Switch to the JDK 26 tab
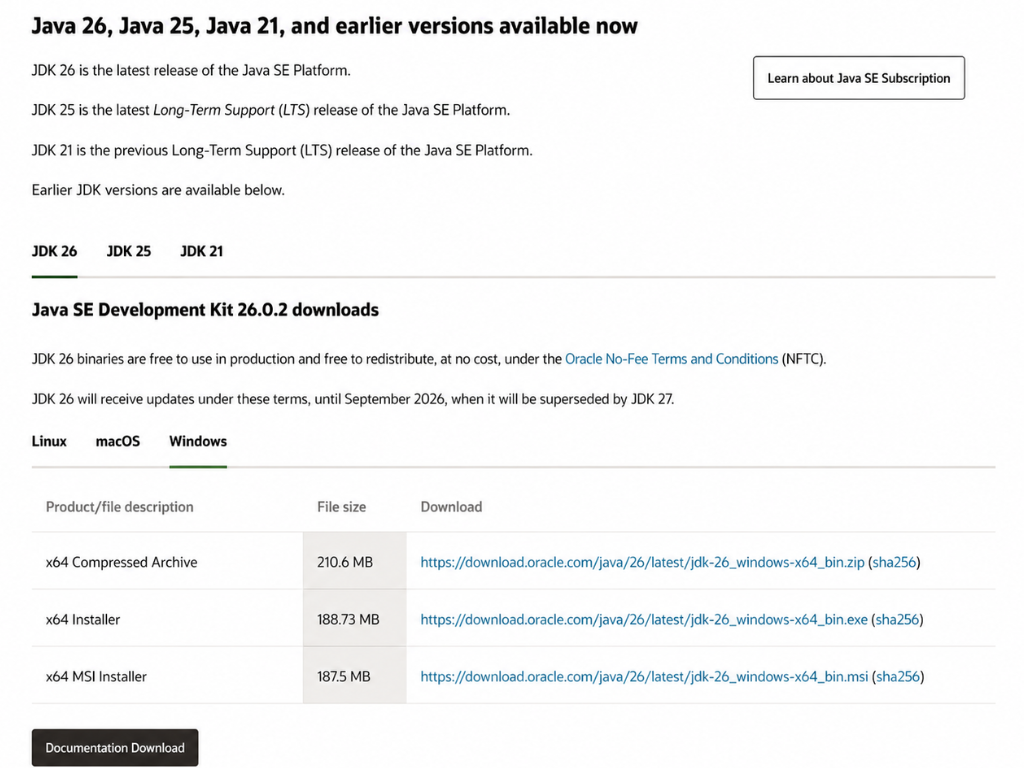Image resolution: width=1024 pixels, height=768 pixels. click(54, 251)
